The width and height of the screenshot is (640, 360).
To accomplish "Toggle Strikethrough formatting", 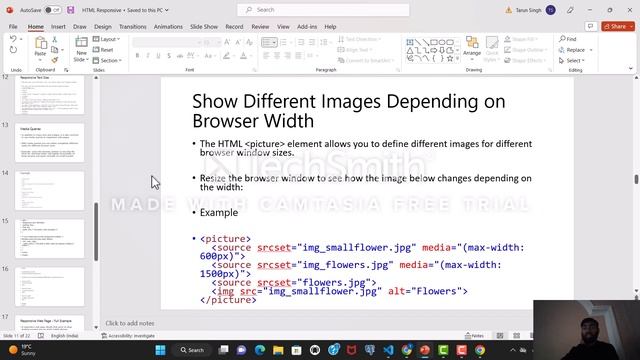I will 180,56.
